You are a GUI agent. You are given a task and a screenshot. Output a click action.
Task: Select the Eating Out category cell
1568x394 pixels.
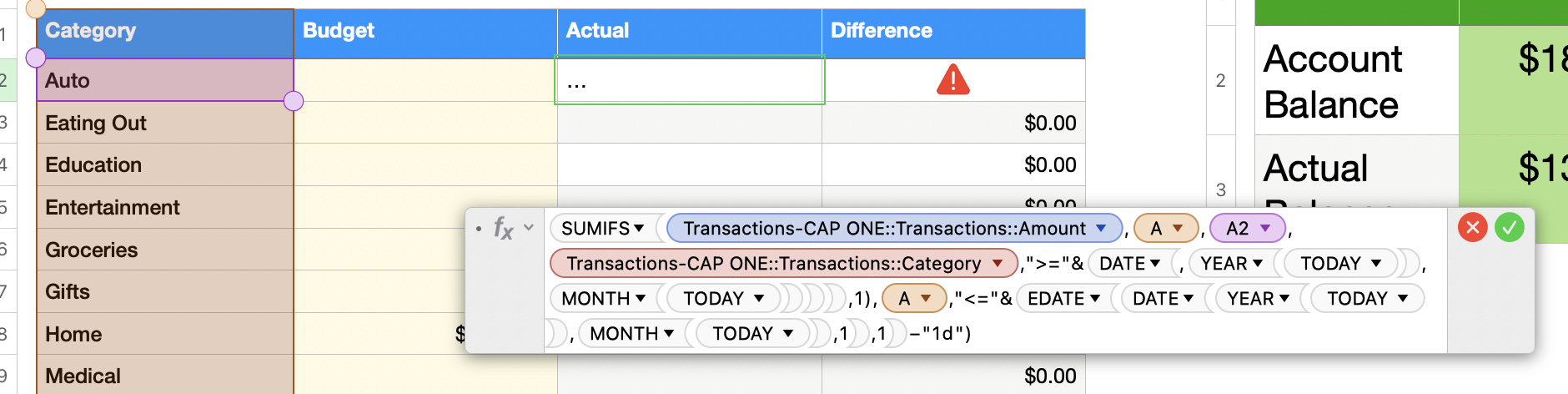165,124
